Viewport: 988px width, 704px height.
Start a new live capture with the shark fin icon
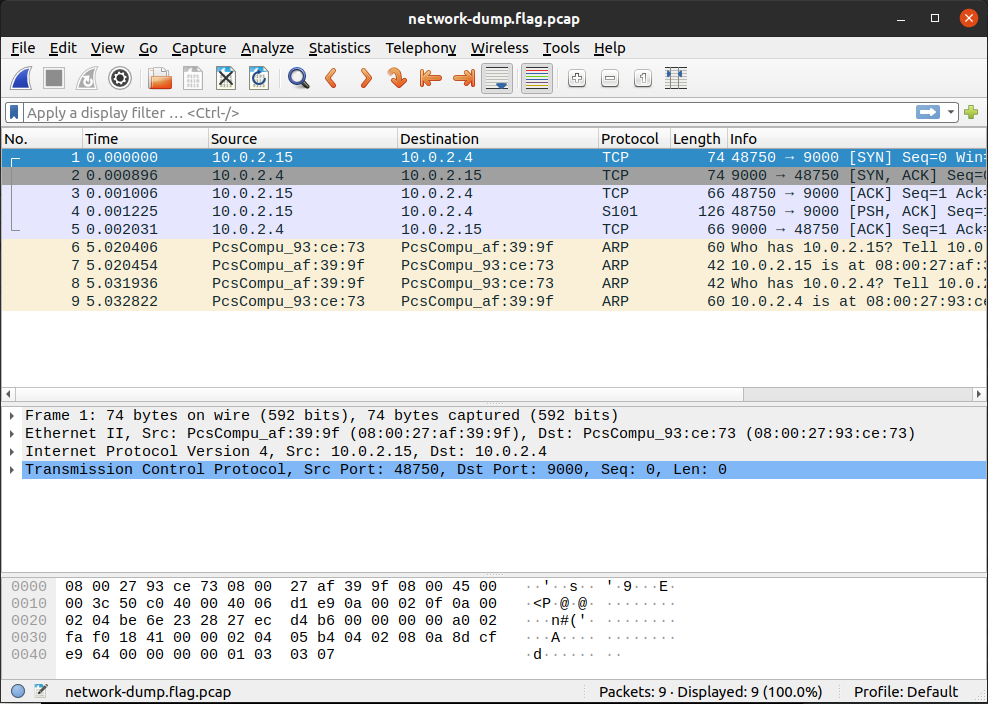pos(21,78)
